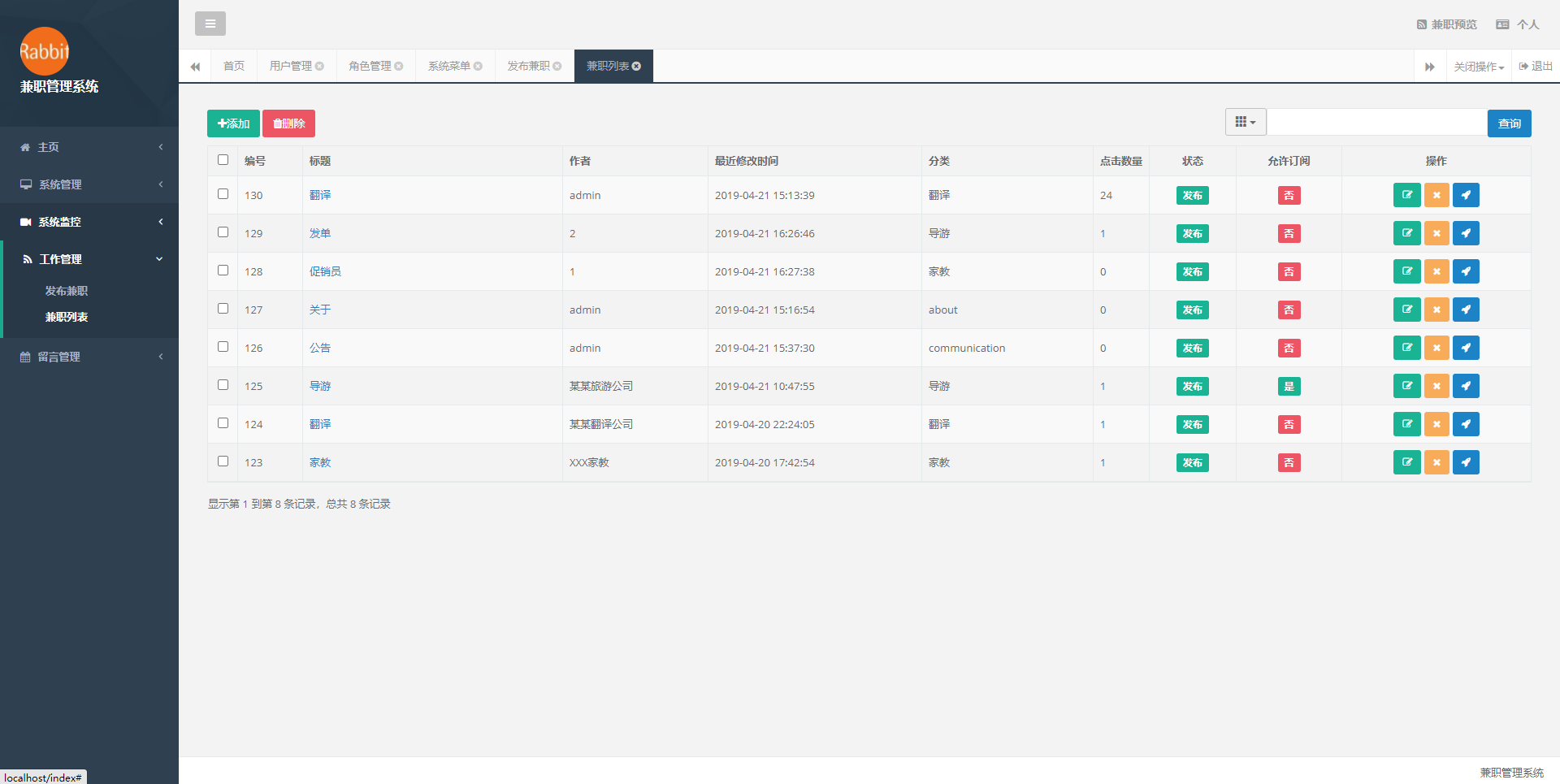Screen dimensions: 1560x784
Task: Switch to the 首页 tab
Action: (234, 67)
